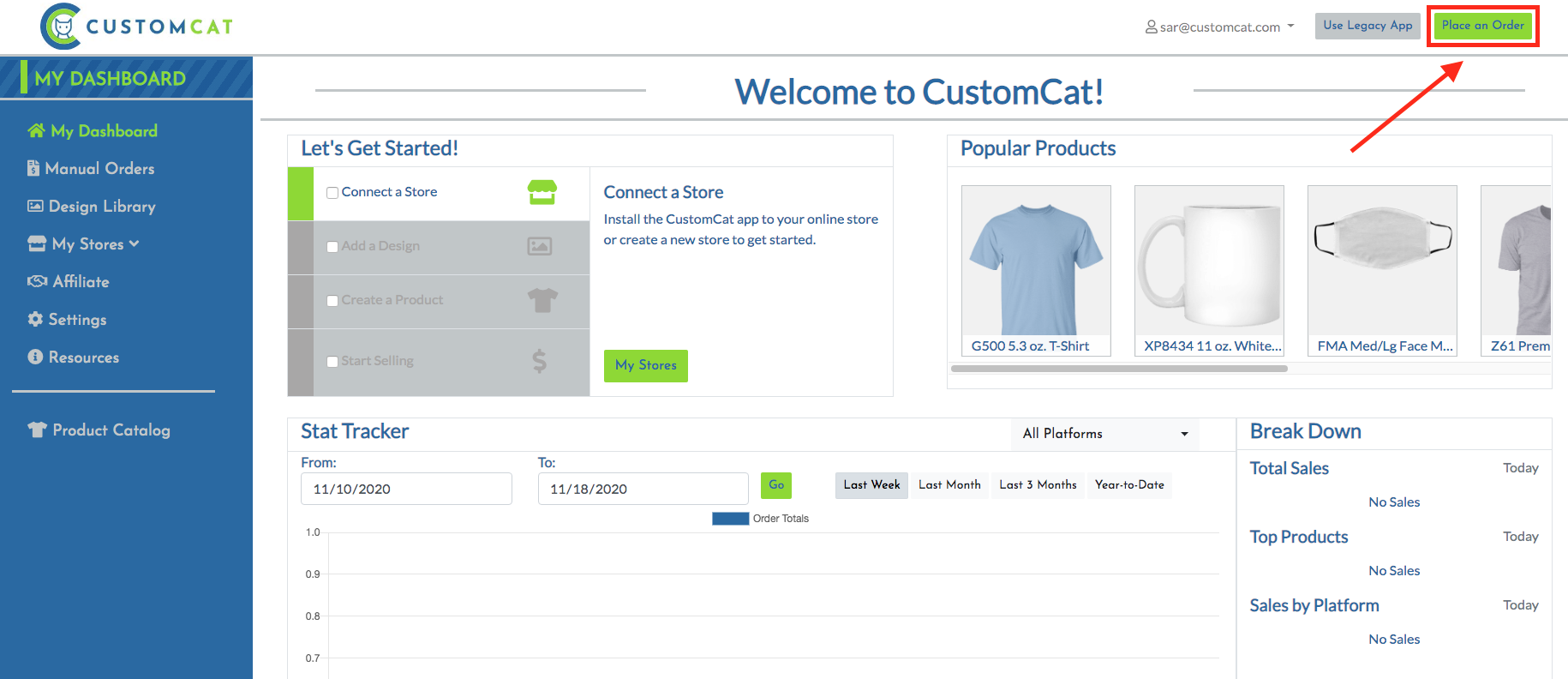
Task: Click the Let's Get Started! heading
Action: coord(380,148)
